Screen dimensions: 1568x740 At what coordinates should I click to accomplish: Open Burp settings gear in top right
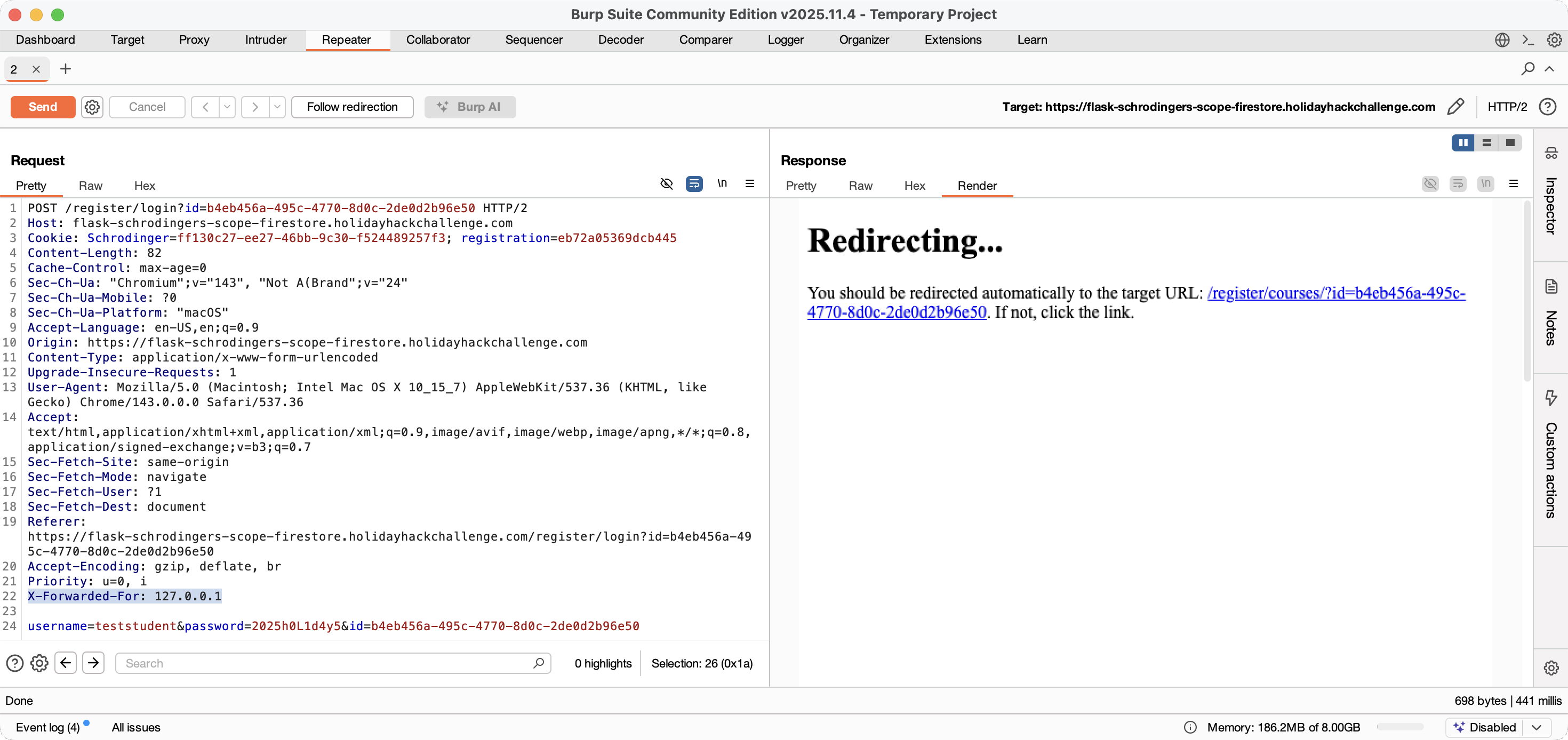pos(1554,40)
